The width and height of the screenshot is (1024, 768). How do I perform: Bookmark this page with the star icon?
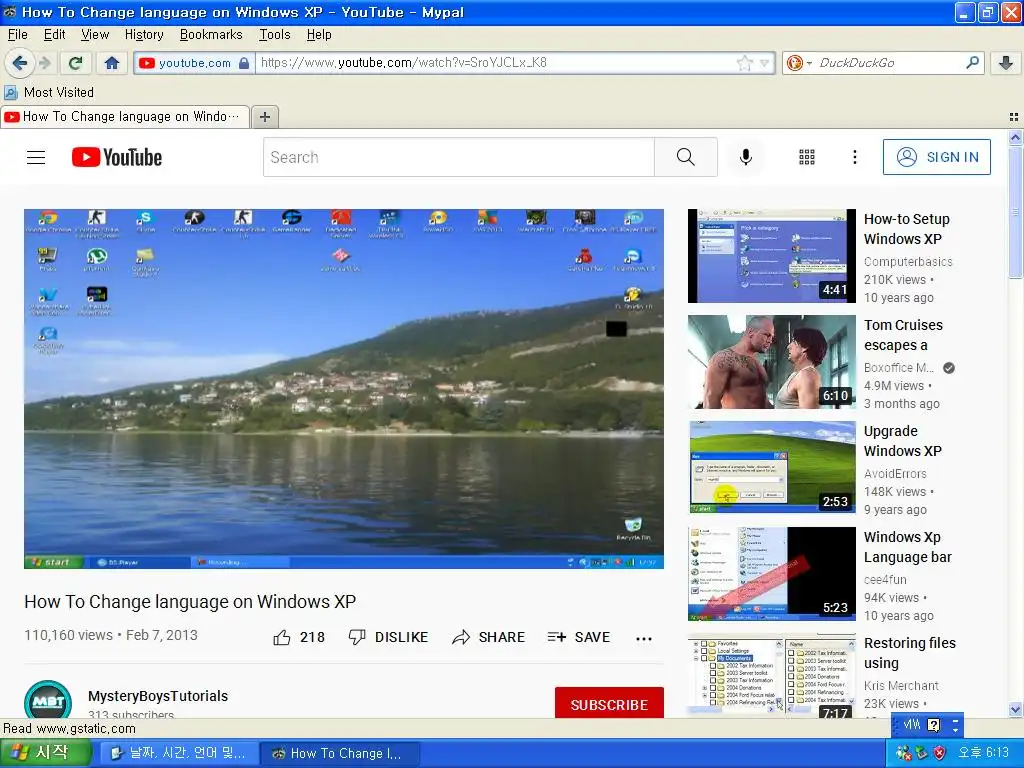[744, 63]
